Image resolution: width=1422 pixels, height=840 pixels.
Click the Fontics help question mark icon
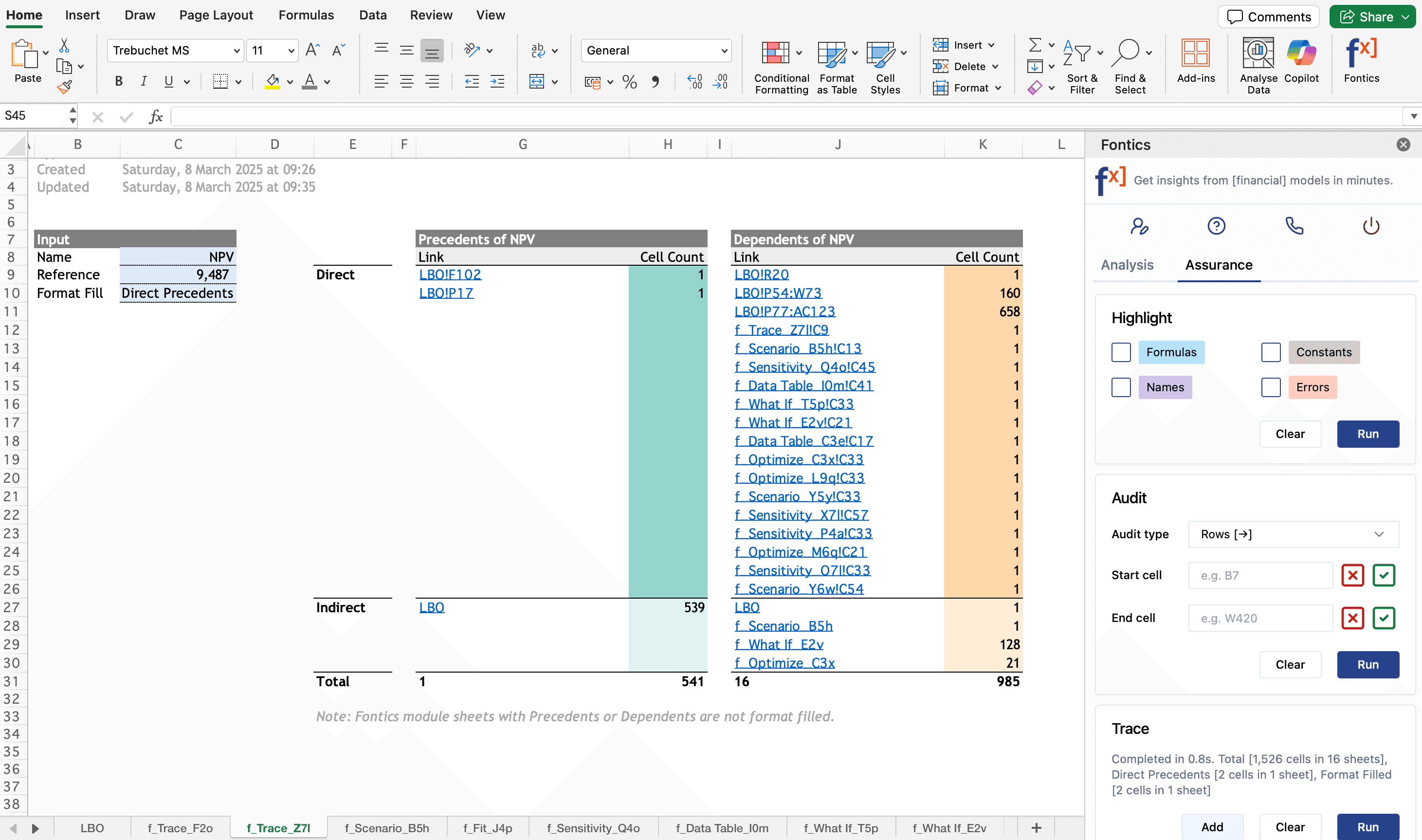click(x=1216, y=226)
